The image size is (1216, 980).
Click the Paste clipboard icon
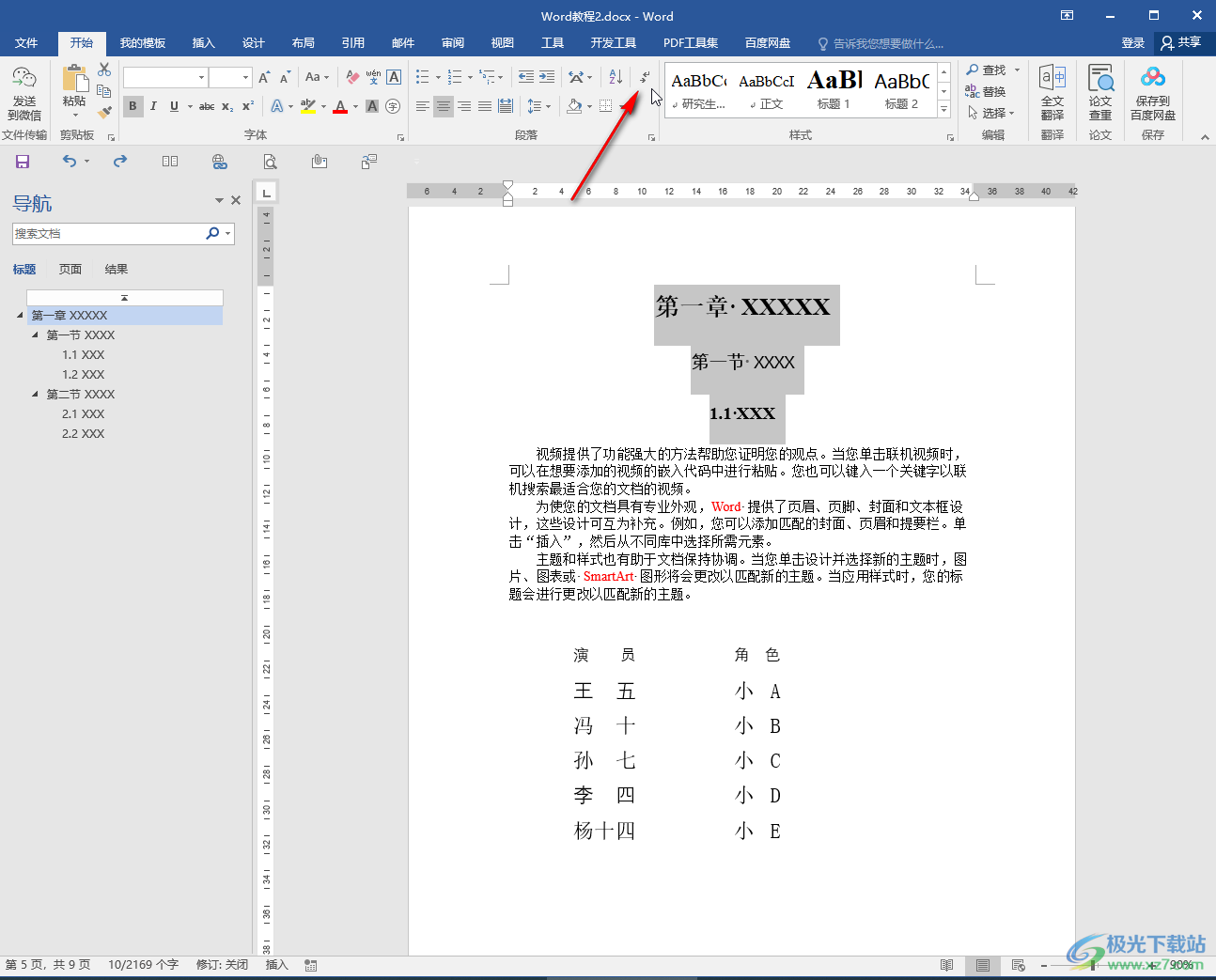click(x=74, y=79)
